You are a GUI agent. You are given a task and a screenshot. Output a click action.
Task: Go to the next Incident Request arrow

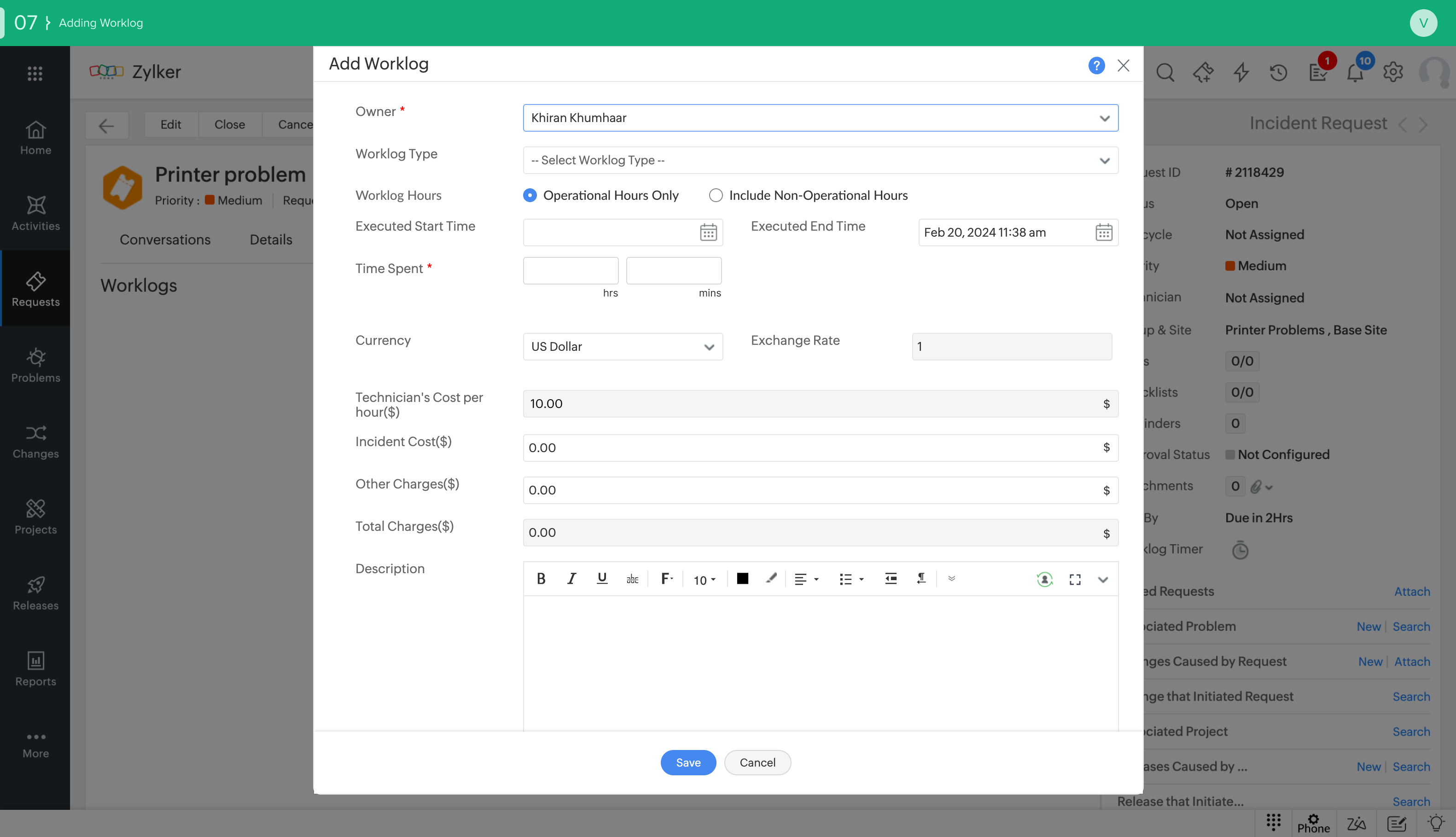coord(1423,124)
